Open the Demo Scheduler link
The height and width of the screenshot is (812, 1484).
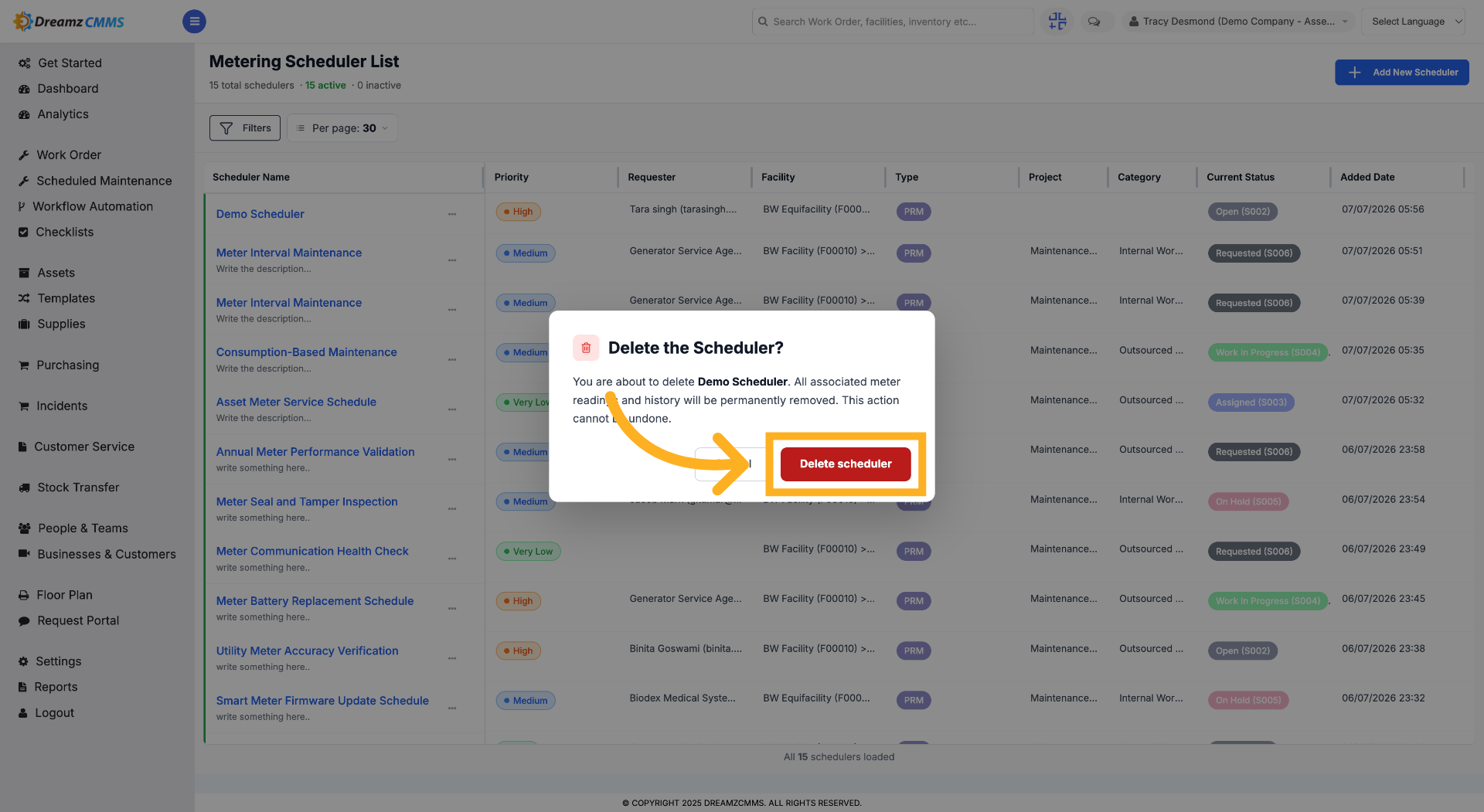click(x=260, y=214)
